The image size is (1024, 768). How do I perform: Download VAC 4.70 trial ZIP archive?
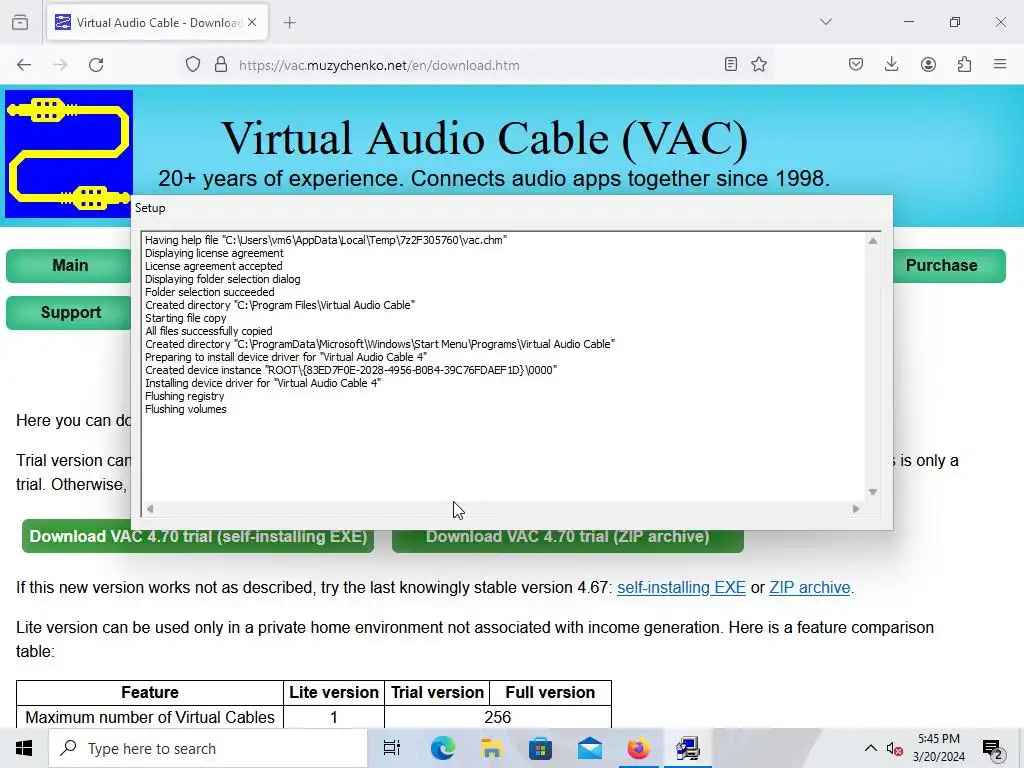[568, 537]
